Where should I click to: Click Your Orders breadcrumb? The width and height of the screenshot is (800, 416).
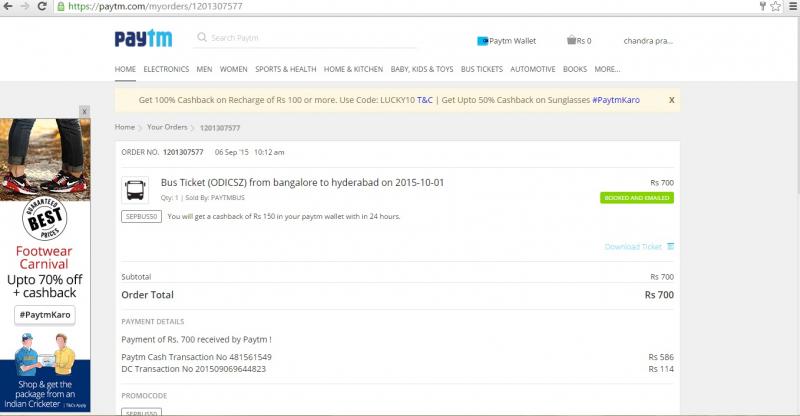tap(167, 127)
